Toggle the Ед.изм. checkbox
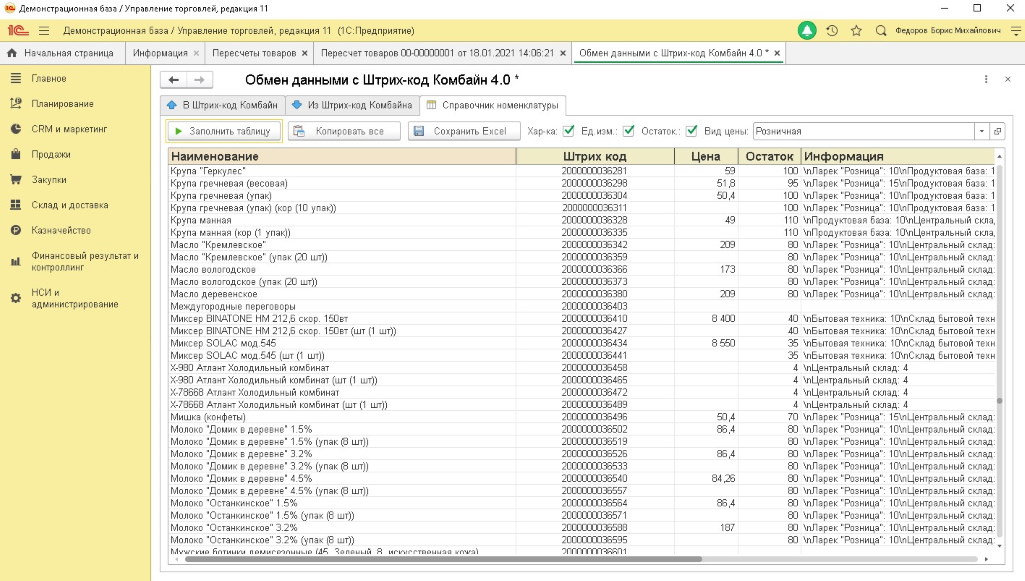Image resolution: width=1025 pixels, height=581 pixels. point(628,131)
